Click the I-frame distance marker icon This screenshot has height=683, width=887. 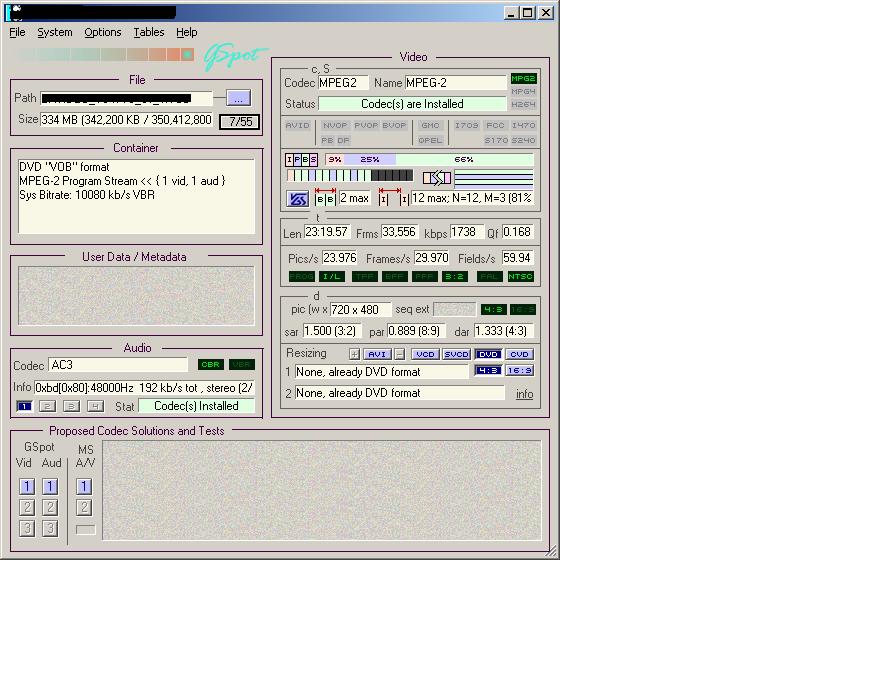tap(393, 197)
